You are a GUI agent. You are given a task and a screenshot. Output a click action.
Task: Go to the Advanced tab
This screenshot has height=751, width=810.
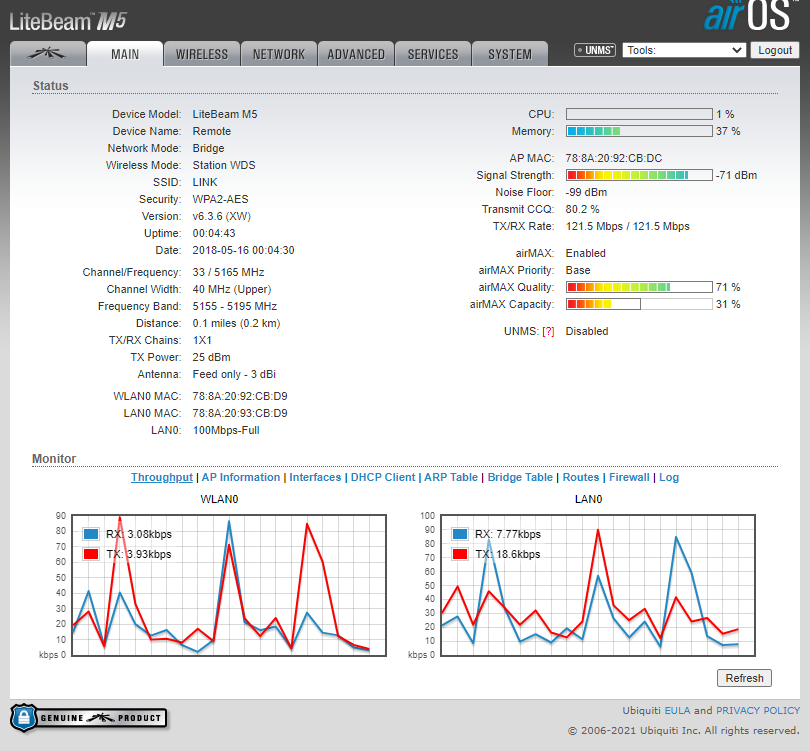tap(356, 54)
